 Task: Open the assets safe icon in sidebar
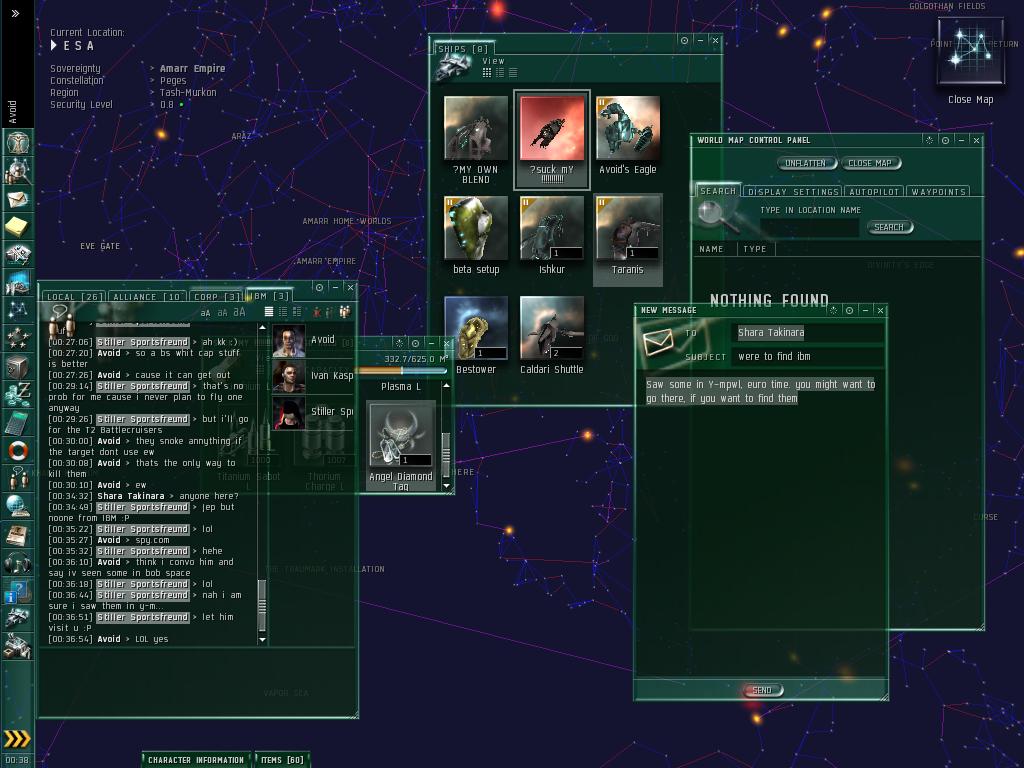17,366
